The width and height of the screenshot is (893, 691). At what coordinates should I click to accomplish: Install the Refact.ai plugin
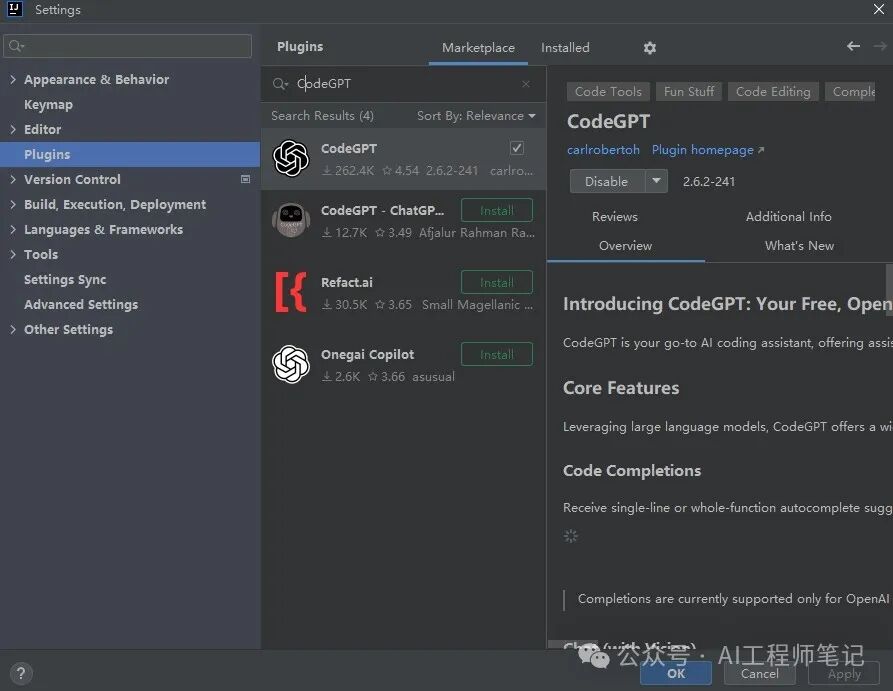(497, 282)
